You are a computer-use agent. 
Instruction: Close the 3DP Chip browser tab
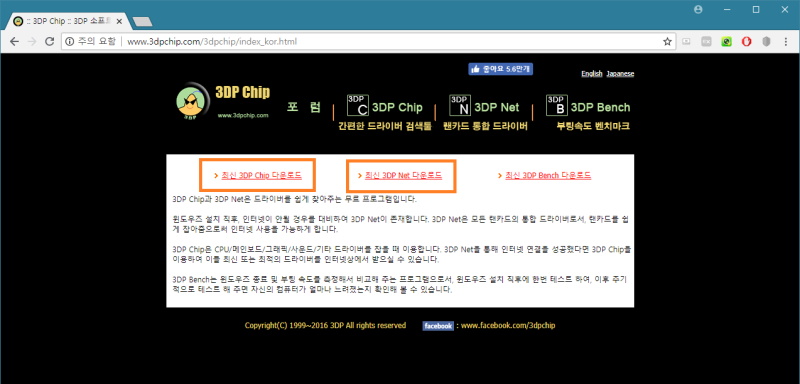click(x=119, y=22)
